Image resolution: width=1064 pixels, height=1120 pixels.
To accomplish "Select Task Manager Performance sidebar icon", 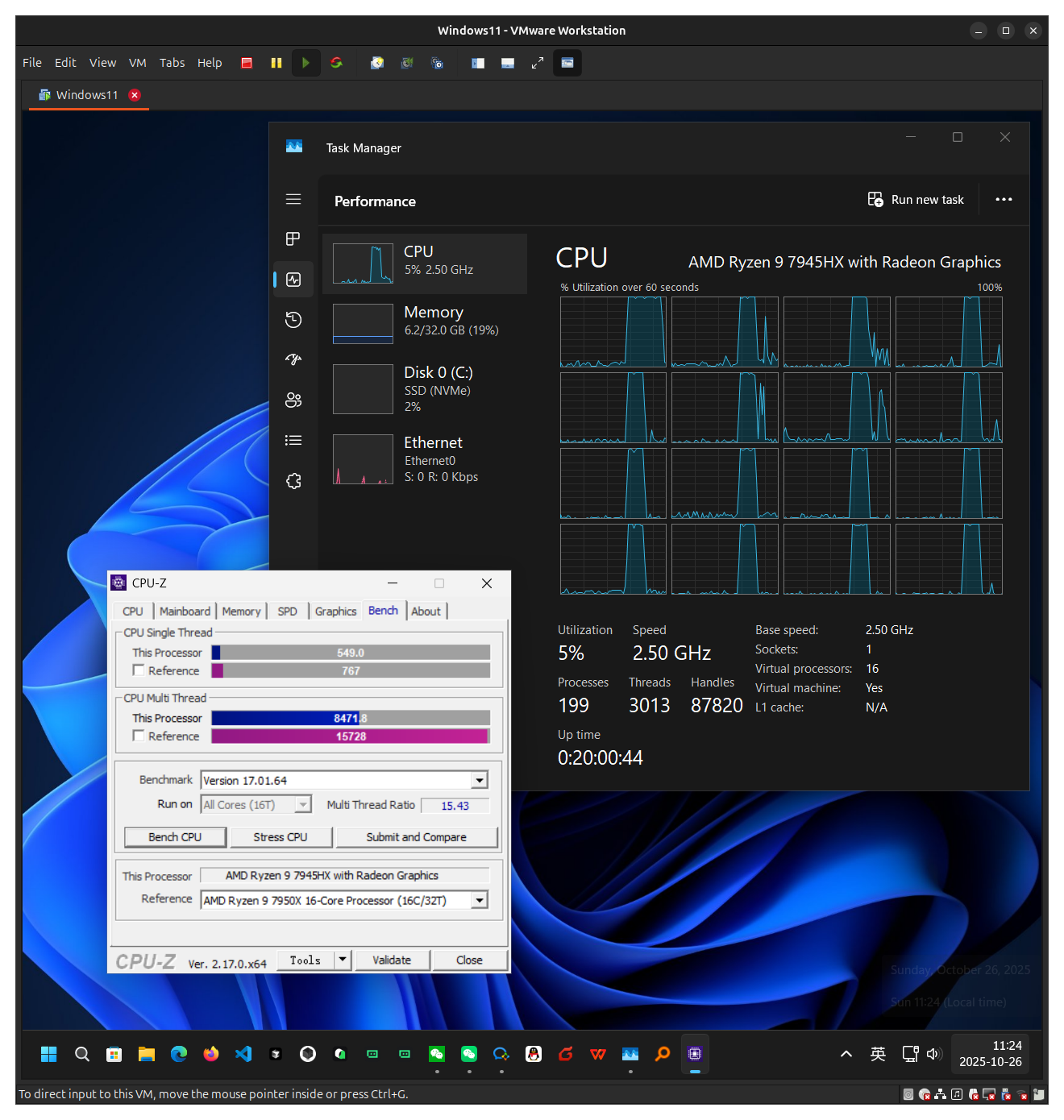I will tap(293, 280).
